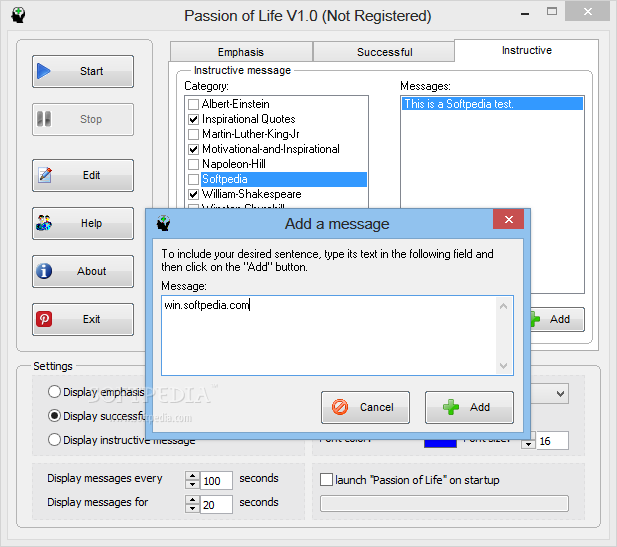Switch to the Successful tab
The height and width of the screenshot is (547, 617).
point(384,52)
